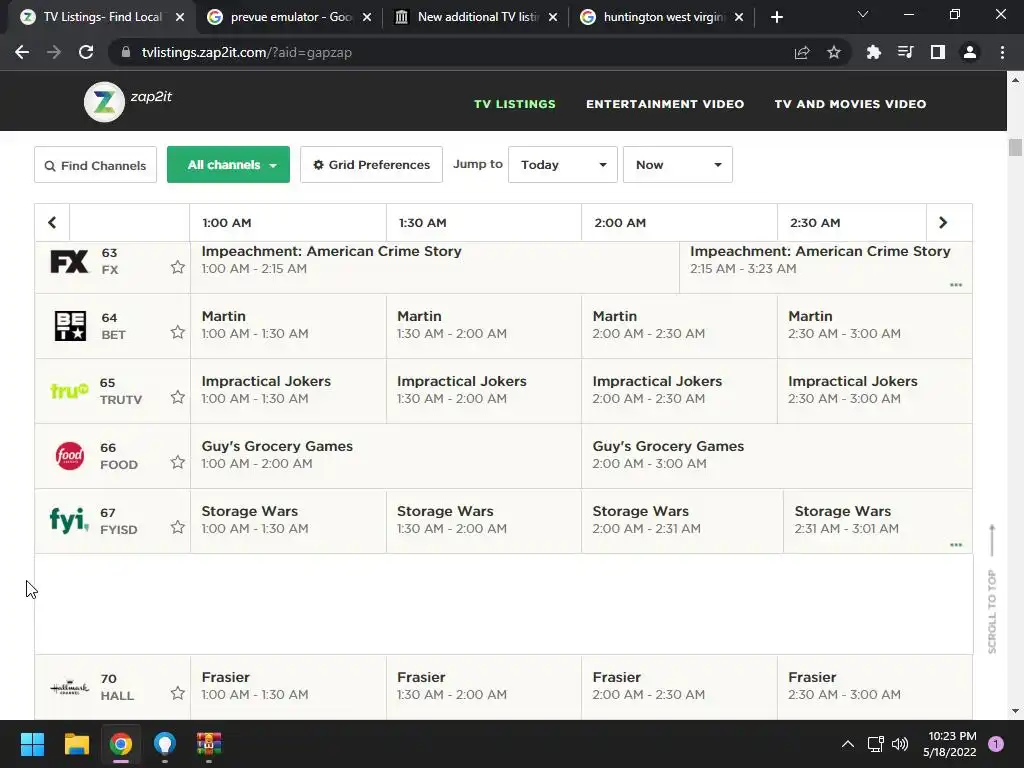Switch to New additional TV listings tab

point(477,17)
